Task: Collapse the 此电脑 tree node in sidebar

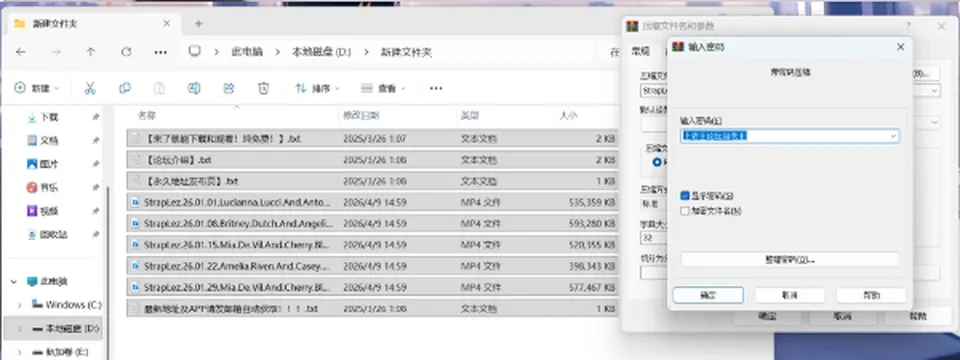Action: pos(14,282)
